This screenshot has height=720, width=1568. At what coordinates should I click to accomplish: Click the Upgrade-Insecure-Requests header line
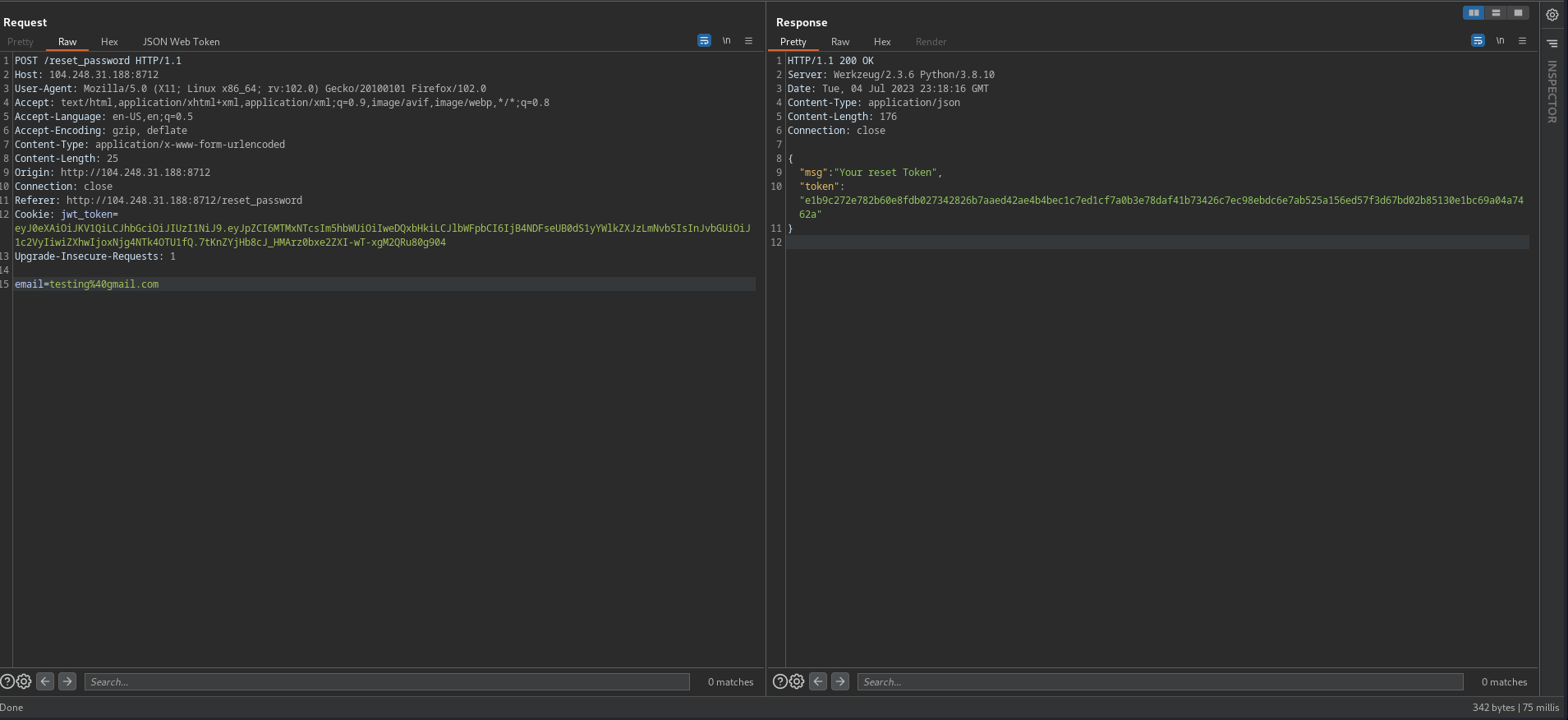coord(95,256)
